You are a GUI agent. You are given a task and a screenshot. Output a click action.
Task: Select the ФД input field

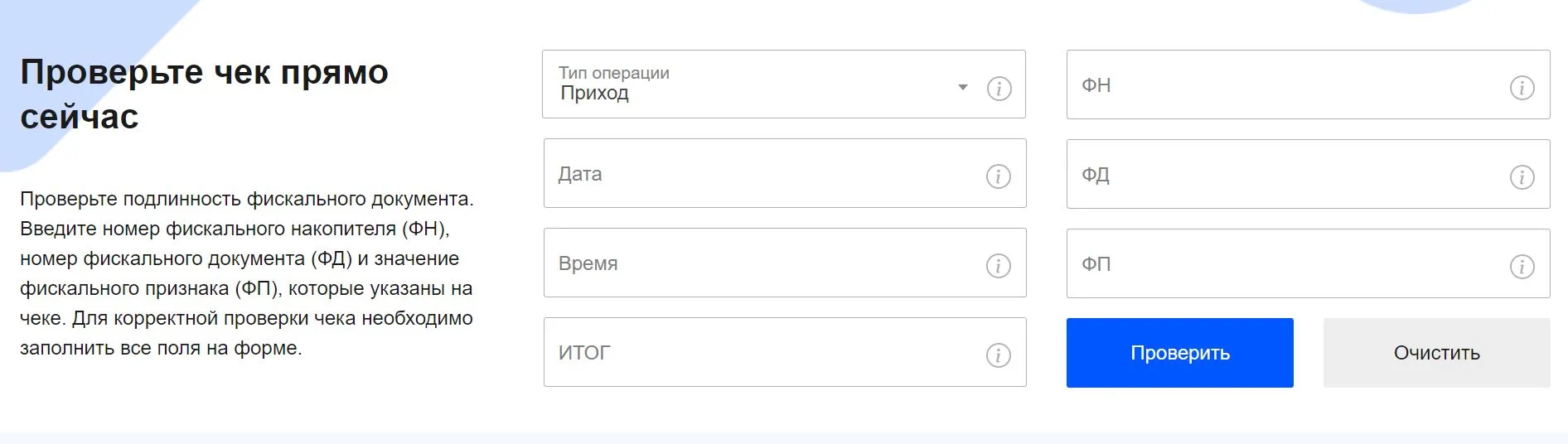tap(1285, 175)
